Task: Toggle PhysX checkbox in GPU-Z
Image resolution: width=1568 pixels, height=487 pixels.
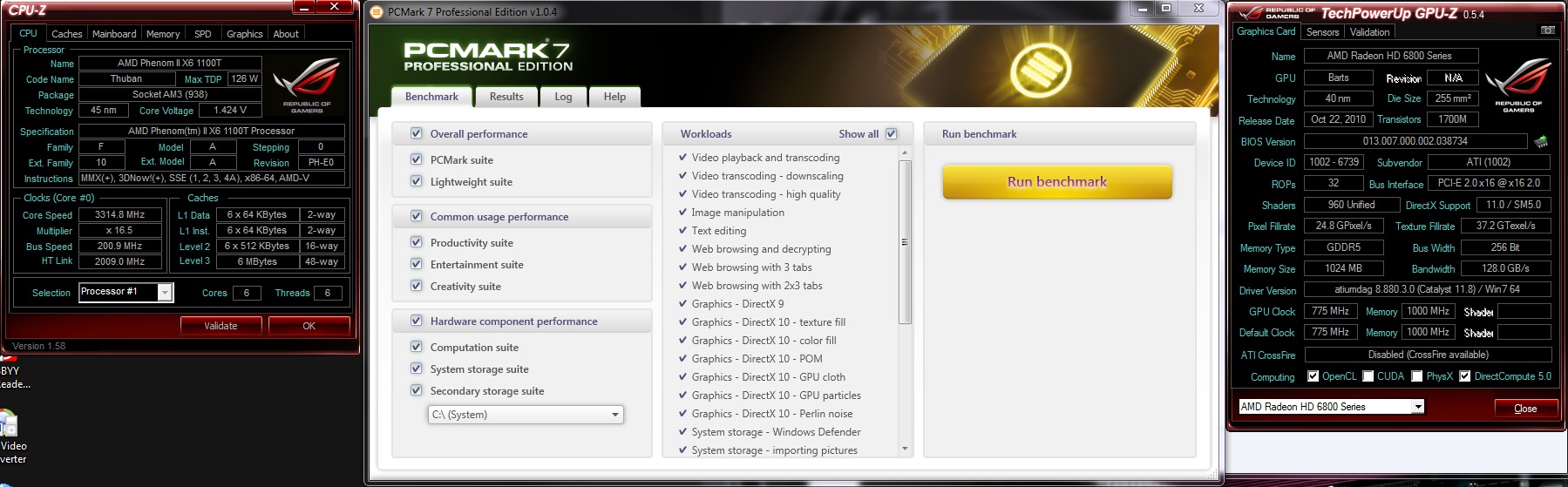Action: point(1417,376)
